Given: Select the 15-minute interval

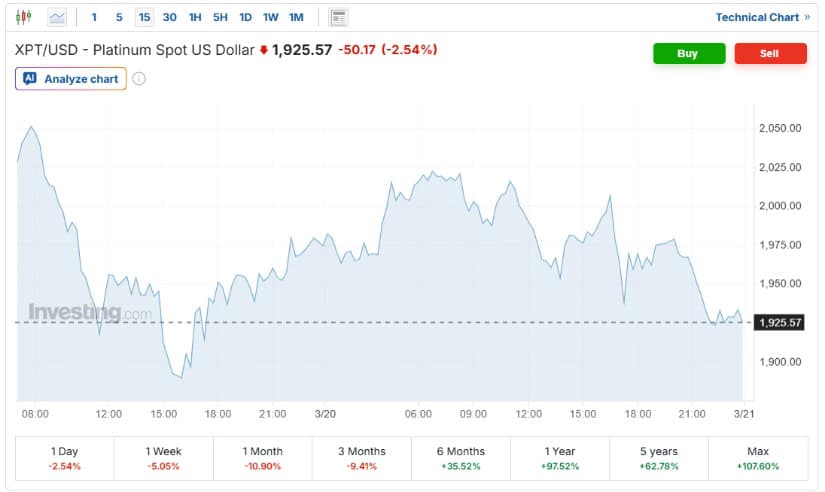Looking at the screenshot, I should (x=145, y=17).
